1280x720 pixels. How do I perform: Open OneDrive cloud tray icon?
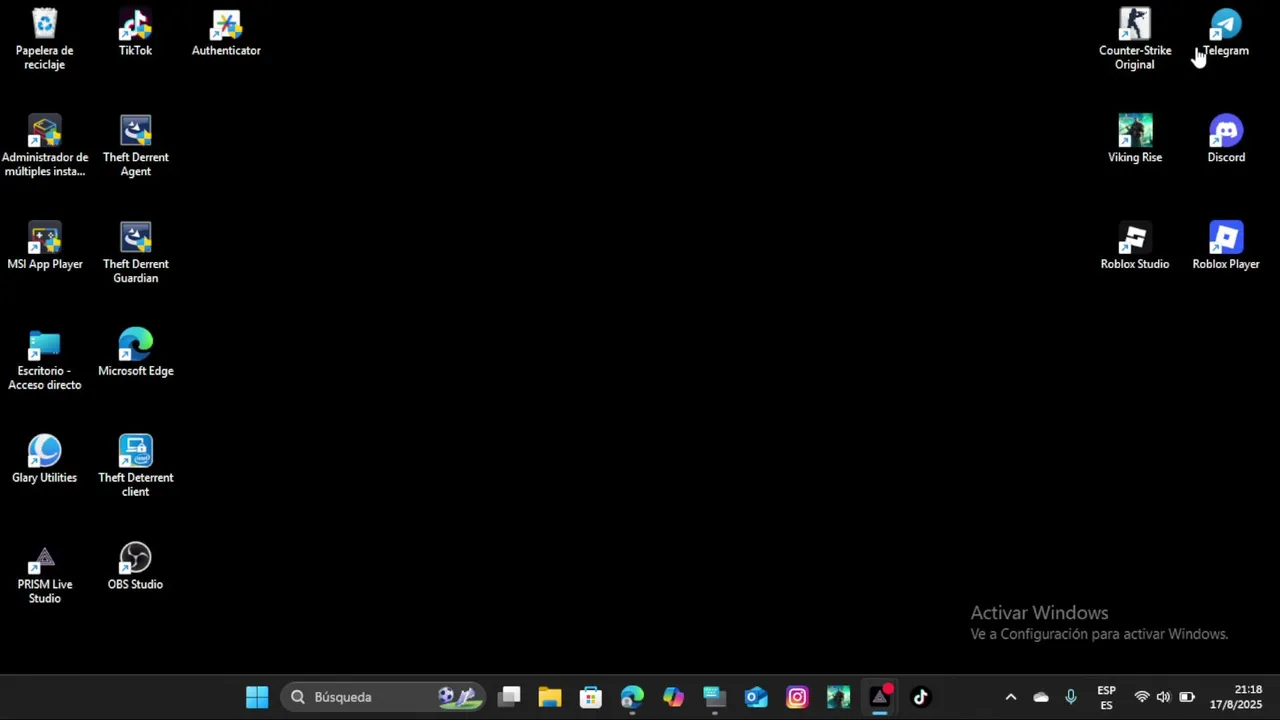(1041, 697)
